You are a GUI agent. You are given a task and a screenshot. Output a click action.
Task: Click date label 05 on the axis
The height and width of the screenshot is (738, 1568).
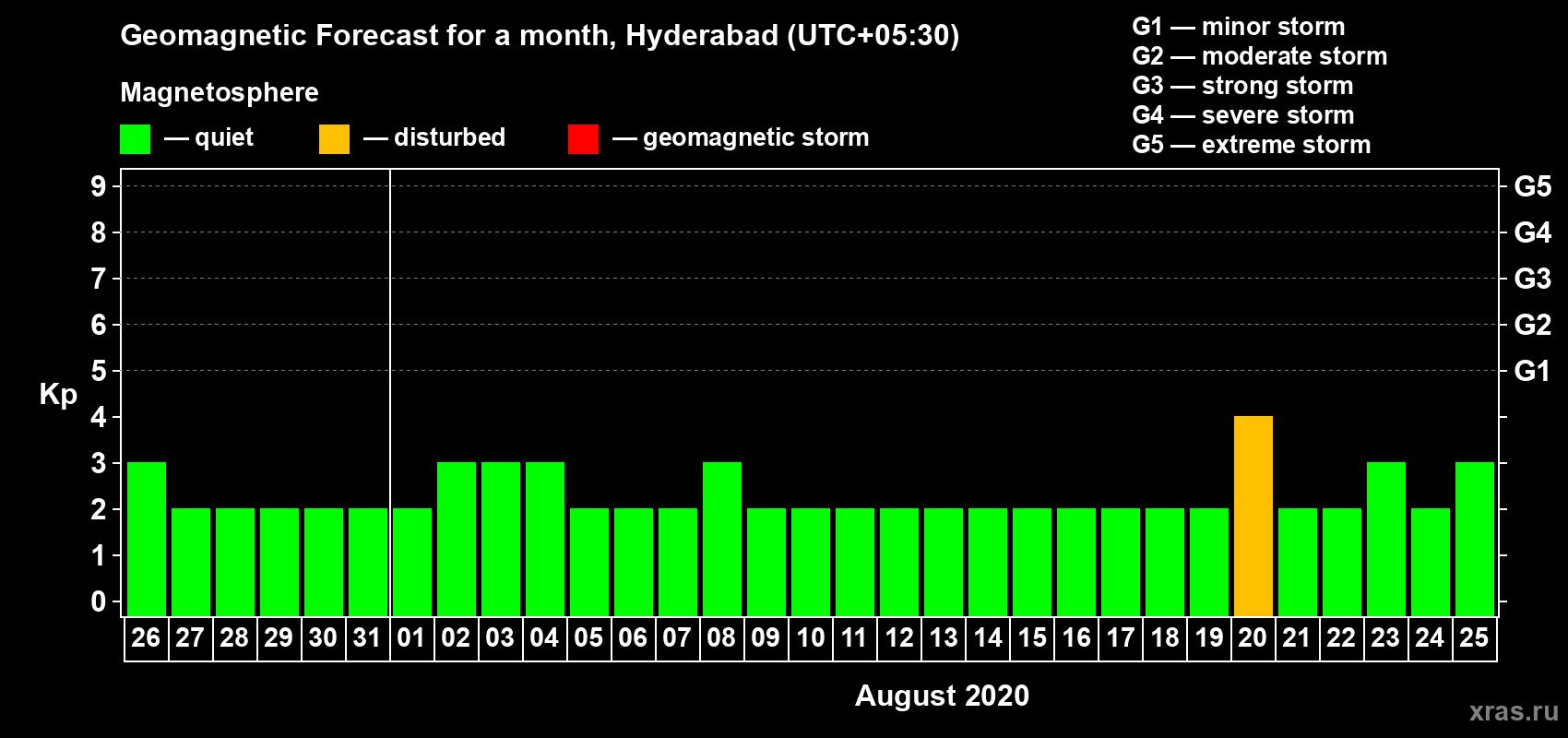click(588, 637)
